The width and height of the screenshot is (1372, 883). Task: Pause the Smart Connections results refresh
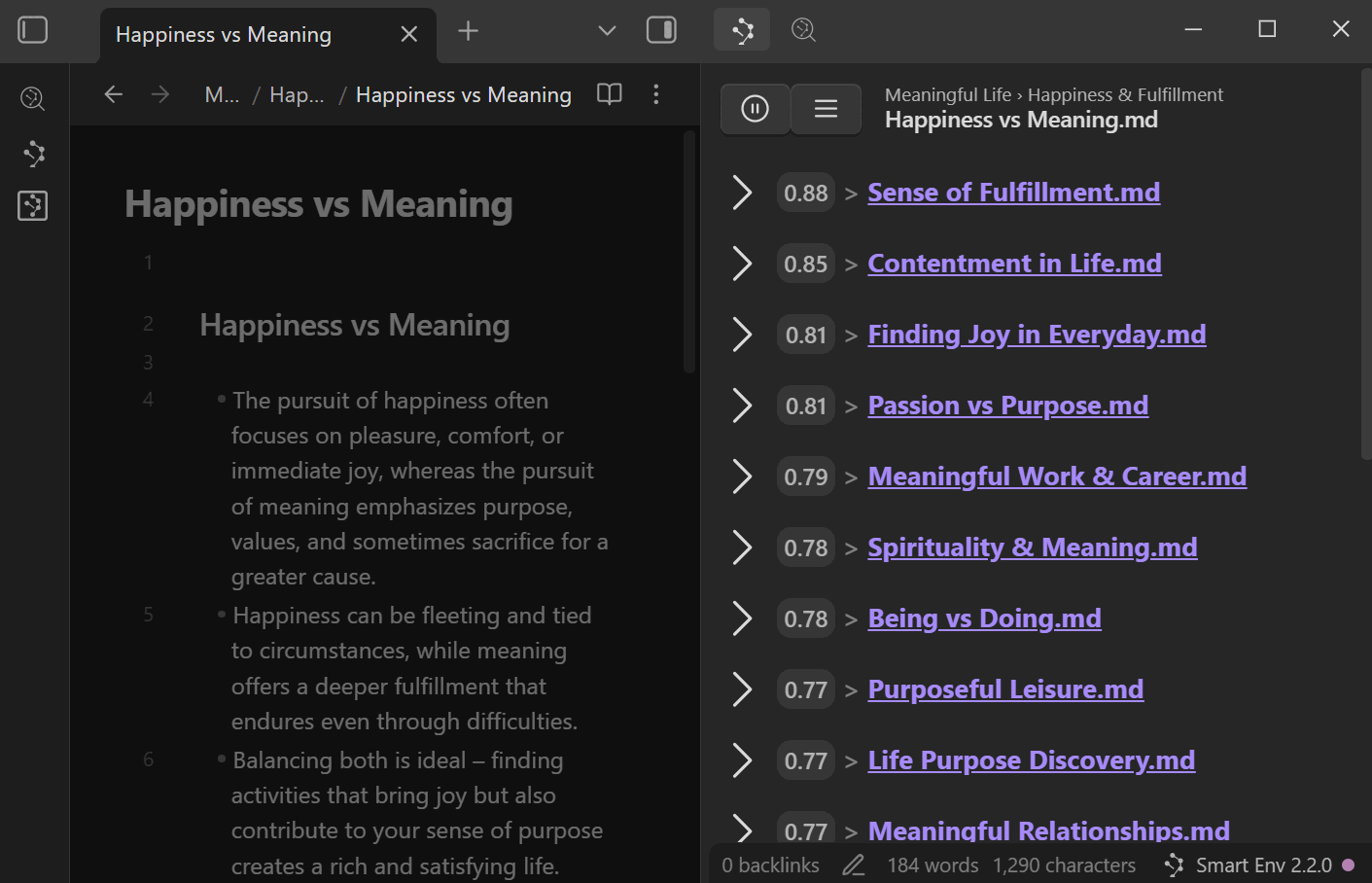click(755, 109)
